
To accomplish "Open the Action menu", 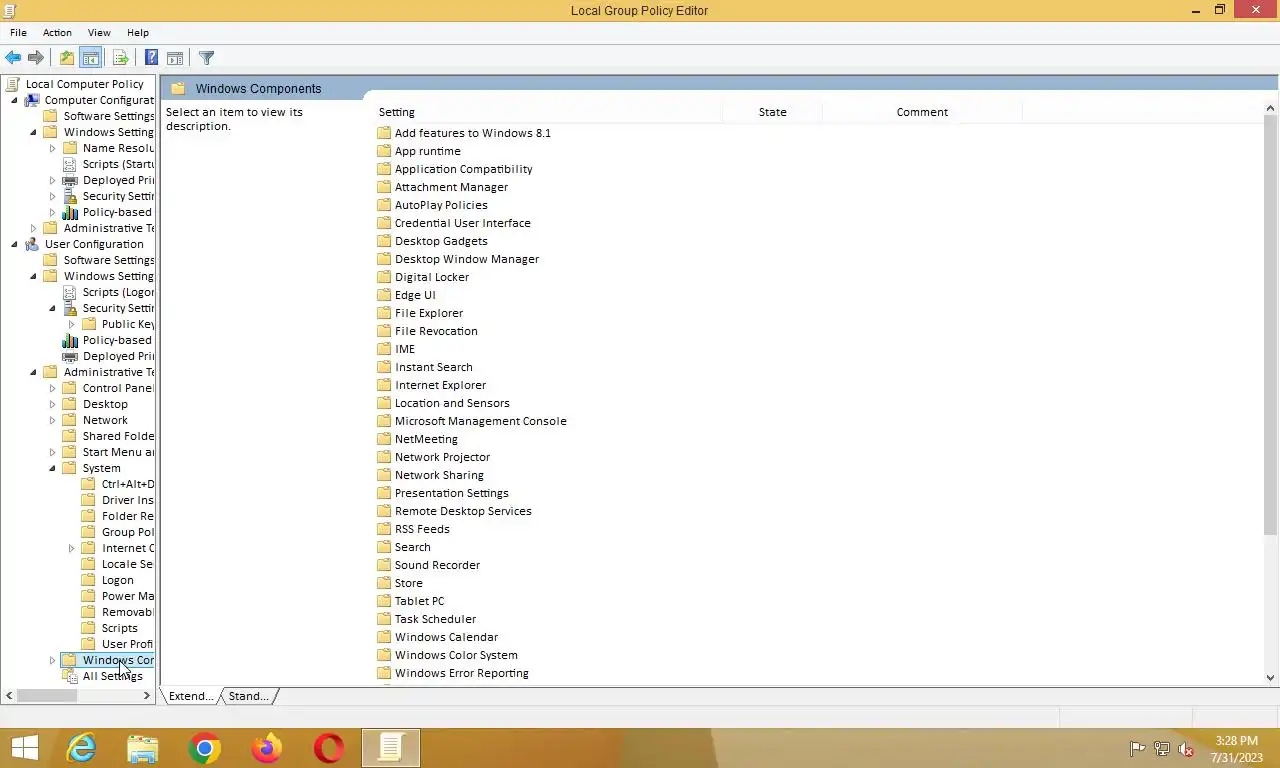I will (57, 33).
